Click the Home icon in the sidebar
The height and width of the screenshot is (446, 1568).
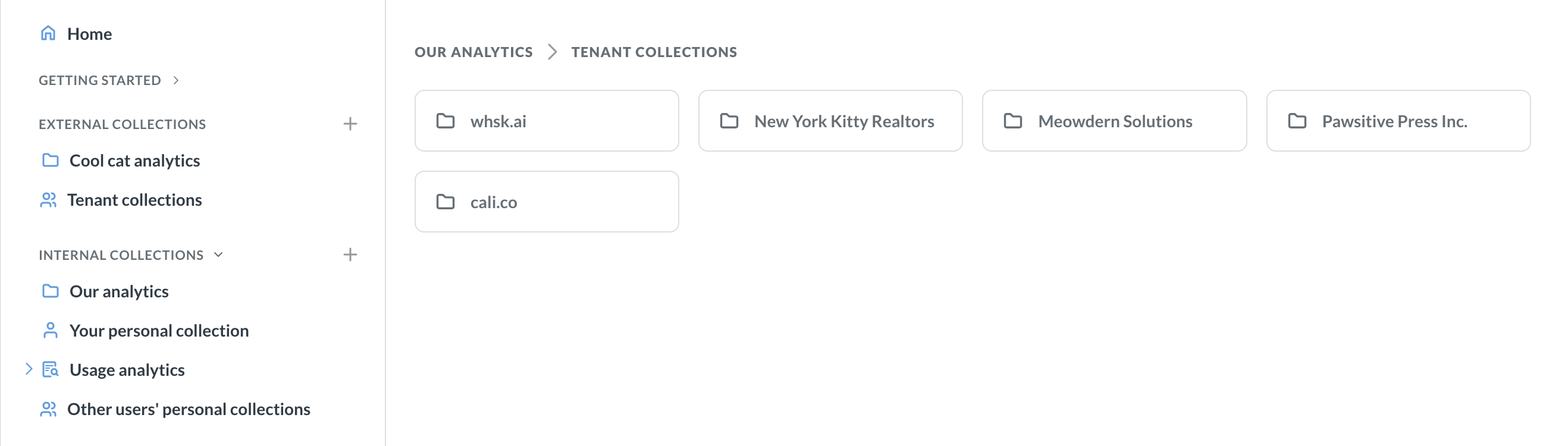point(48,33)
